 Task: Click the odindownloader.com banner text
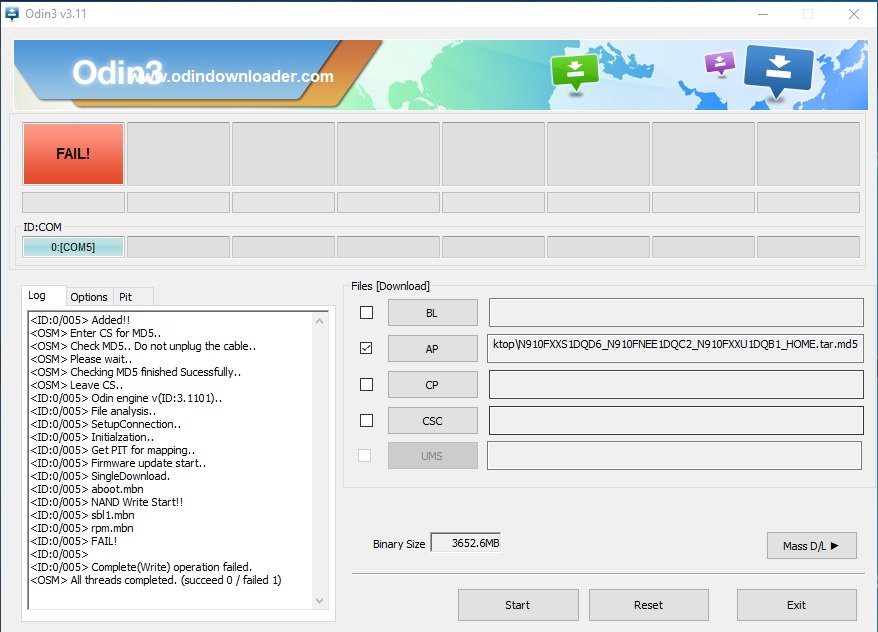pyautogui.click(x=233, y=76)
